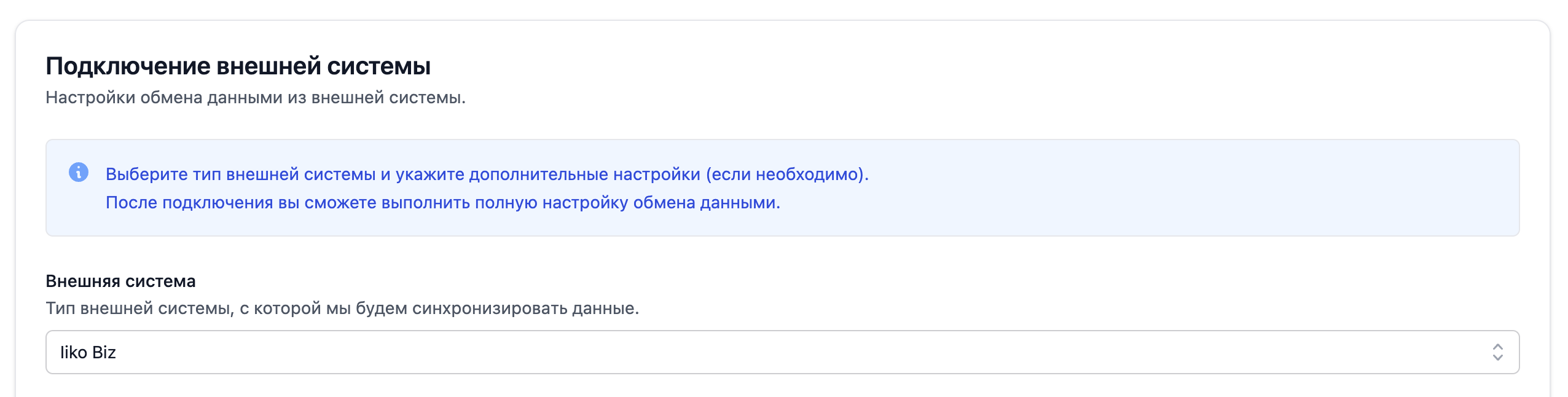Click the word "укажите" in the info banner
1568x397 pixels.
pos(429,175)
